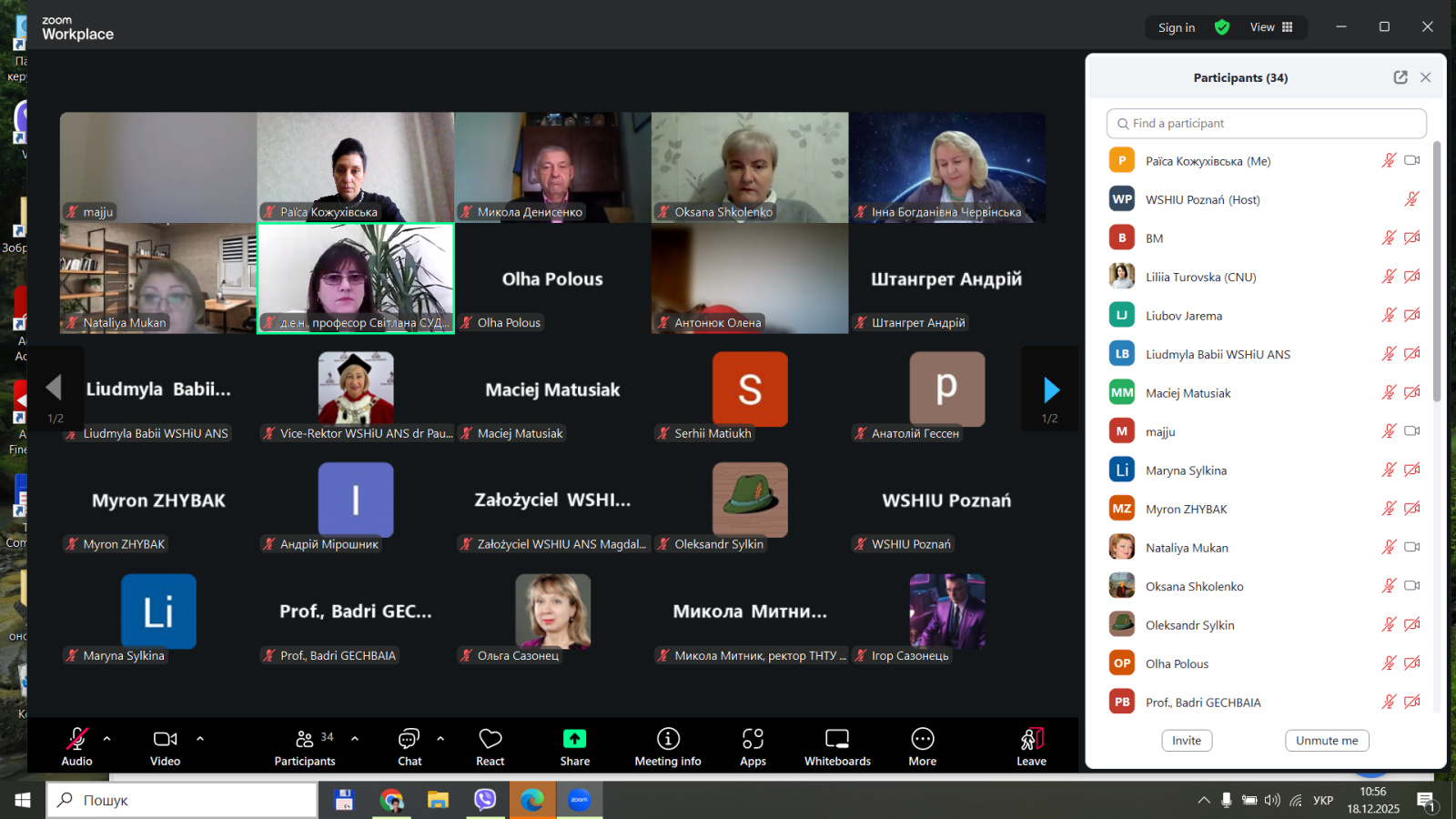Click the React heart icon
The image size is (1456, 819).
click(x=490, y=739)
